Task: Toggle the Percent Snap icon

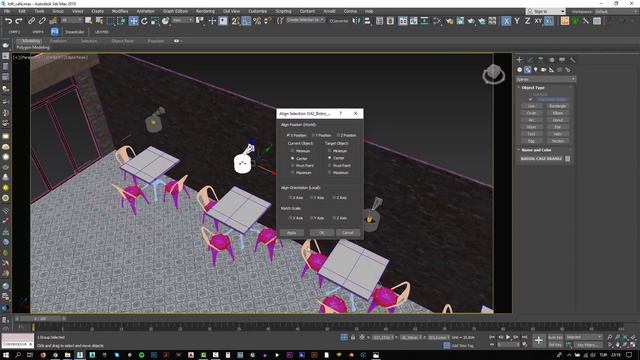Action: [x=257, y=21]
